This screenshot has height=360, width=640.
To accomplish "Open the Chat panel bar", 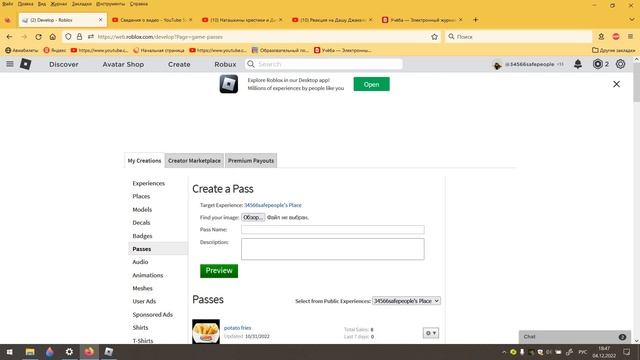I will click(575, 337).
